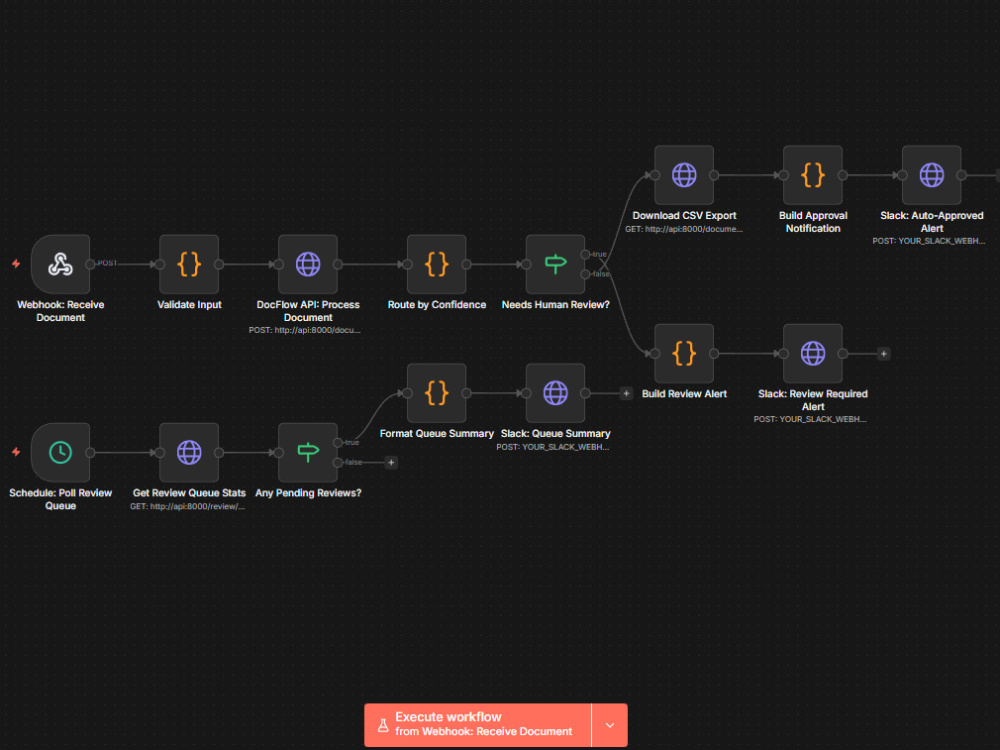Select DocFlow API: Process Document node
The width and height of the screenshot is (1000, 750).
click(308, 264)
